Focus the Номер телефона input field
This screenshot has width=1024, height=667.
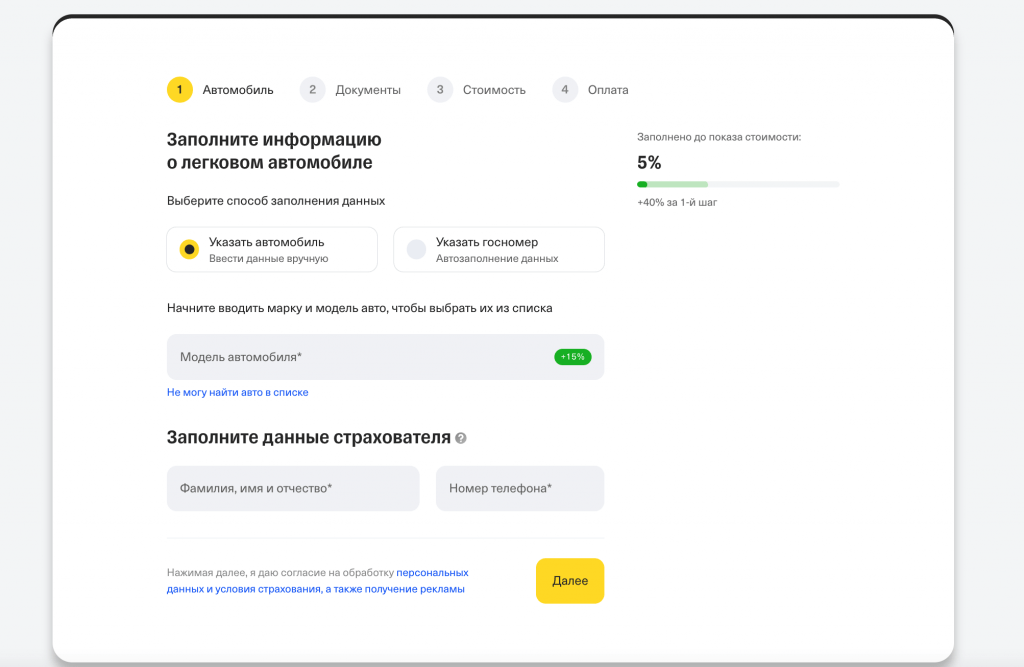coord(520,489)
